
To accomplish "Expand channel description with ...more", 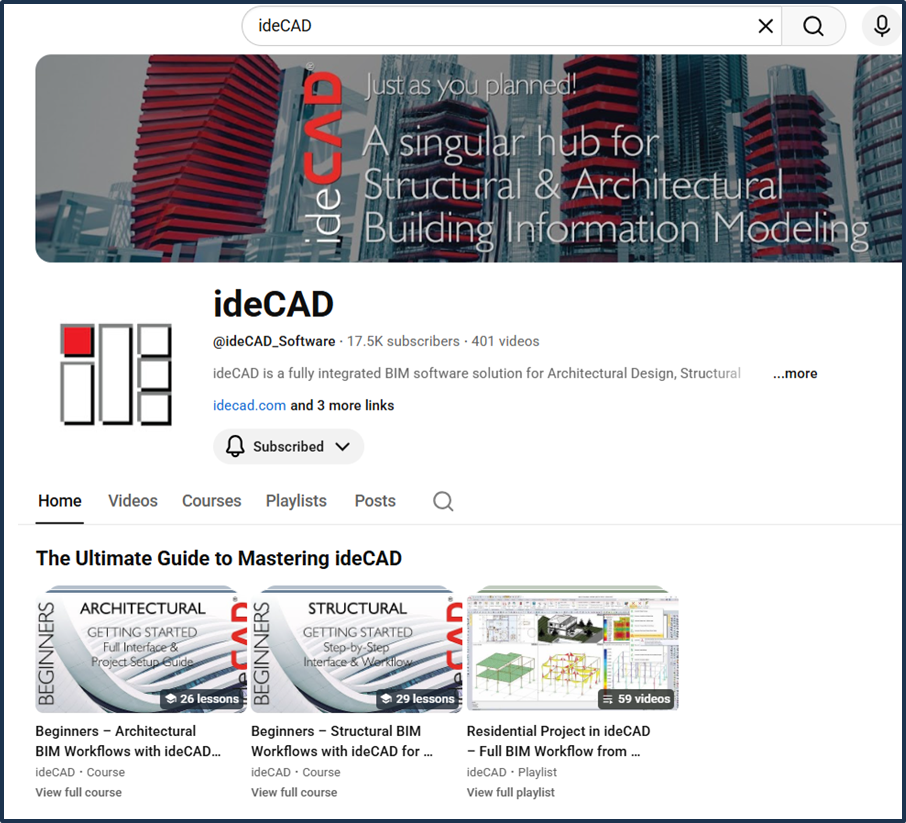I will [x=795, y=373].
